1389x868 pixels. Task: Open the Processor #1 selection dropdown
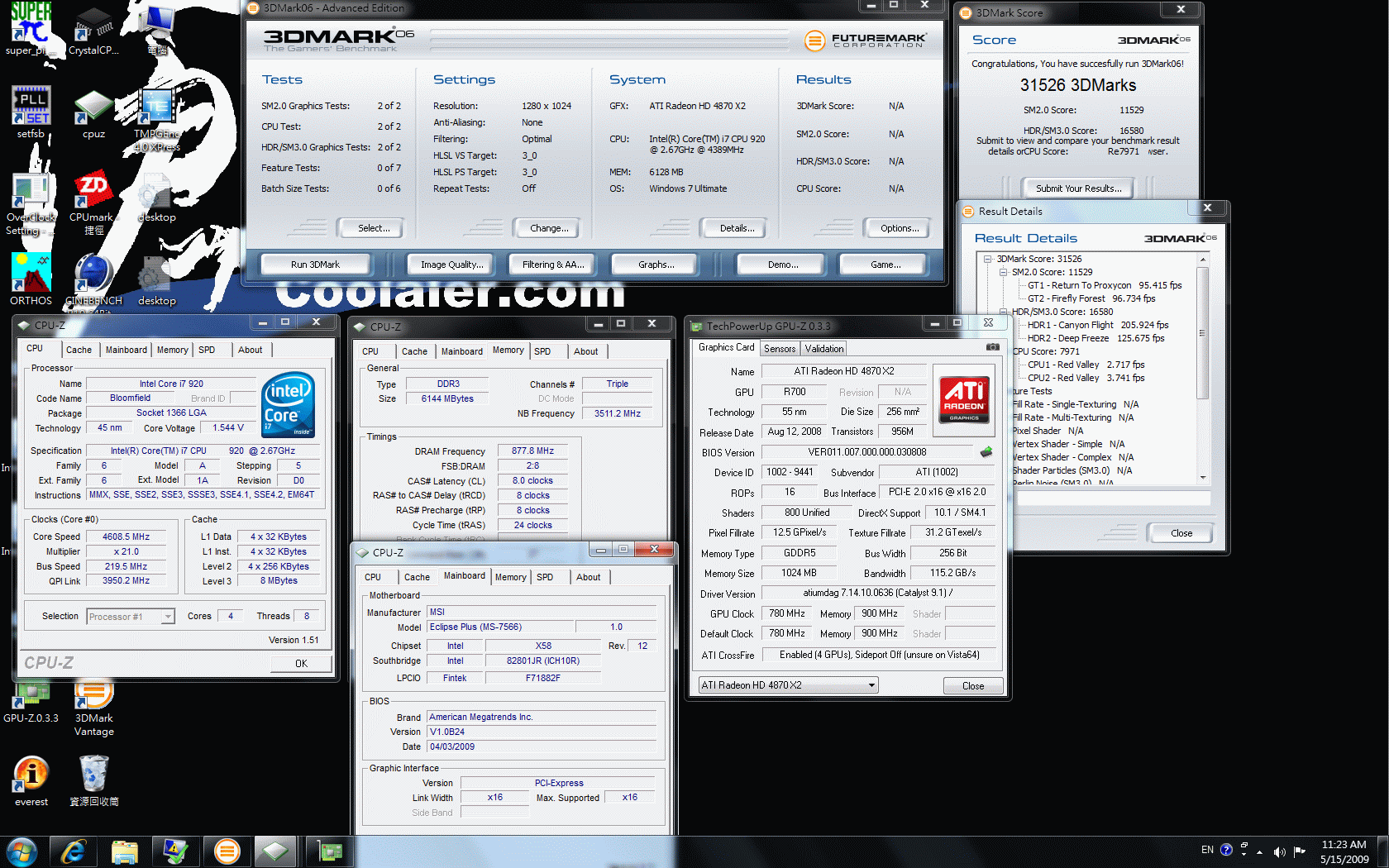point(131,617)
